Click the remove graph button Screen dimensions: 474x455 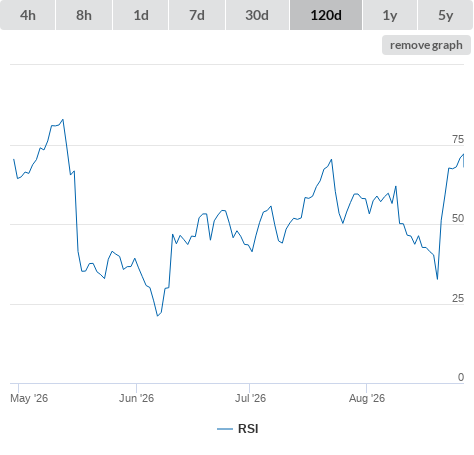(x=426, y=45)
